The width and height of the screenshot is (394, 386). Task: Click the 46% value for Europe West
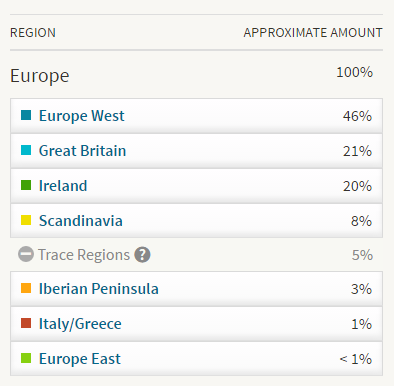pos(357,116)
